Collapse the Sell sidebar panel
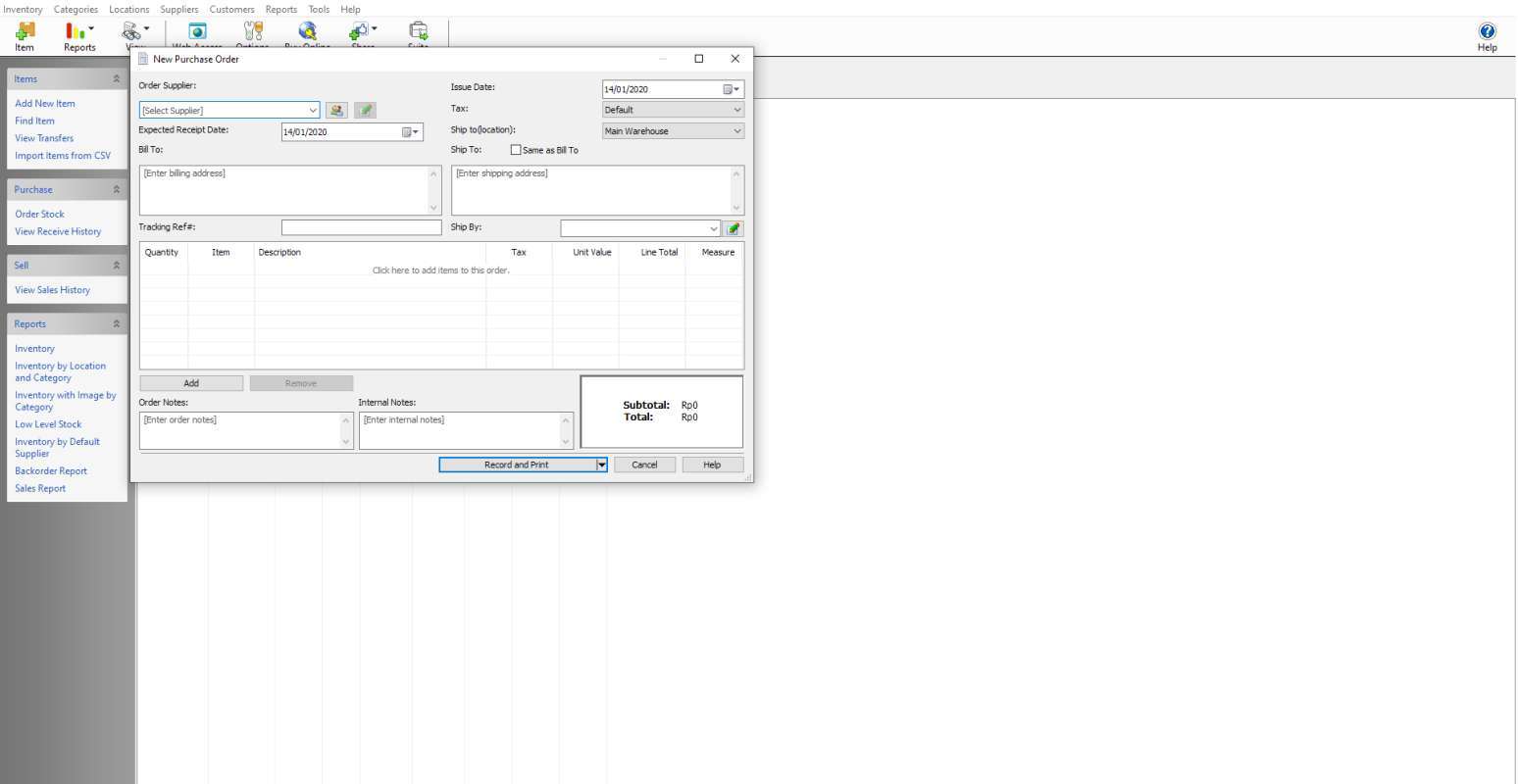This screenshot has width=1518, height=784. 117,266
